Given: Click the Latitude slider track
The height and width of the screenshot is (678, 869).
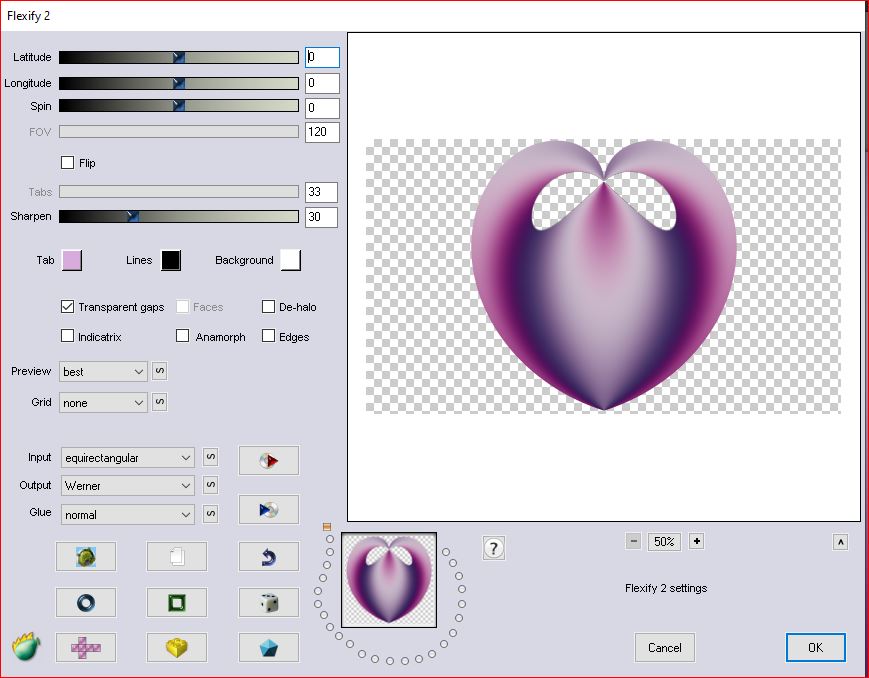Looking at the screenshot, I should (179, 57).
